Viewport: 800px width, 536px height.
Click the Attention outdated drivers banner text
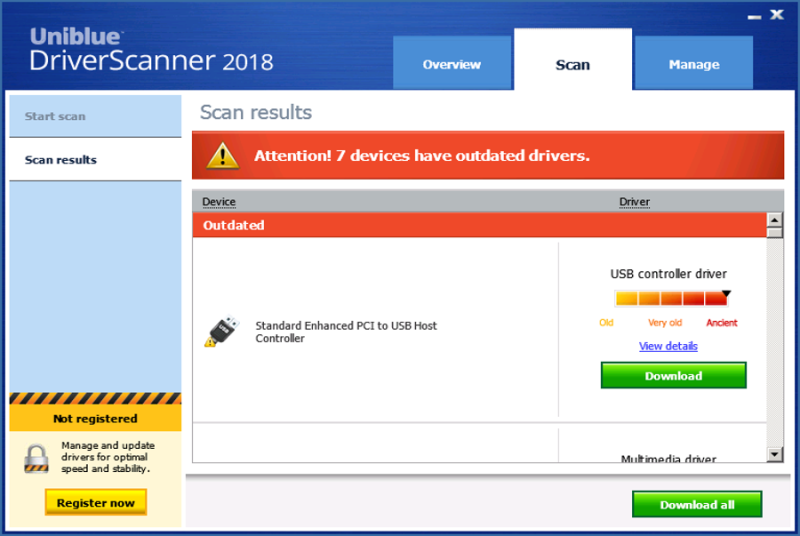421,155
